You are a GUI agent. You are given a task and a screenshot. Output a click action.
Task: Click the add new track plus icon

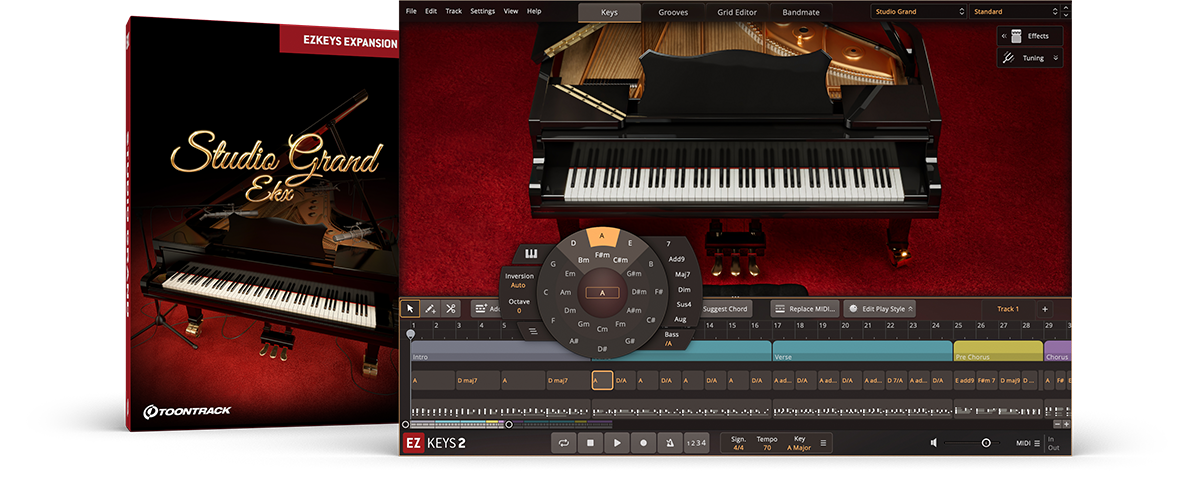(x=1045, y=309)
